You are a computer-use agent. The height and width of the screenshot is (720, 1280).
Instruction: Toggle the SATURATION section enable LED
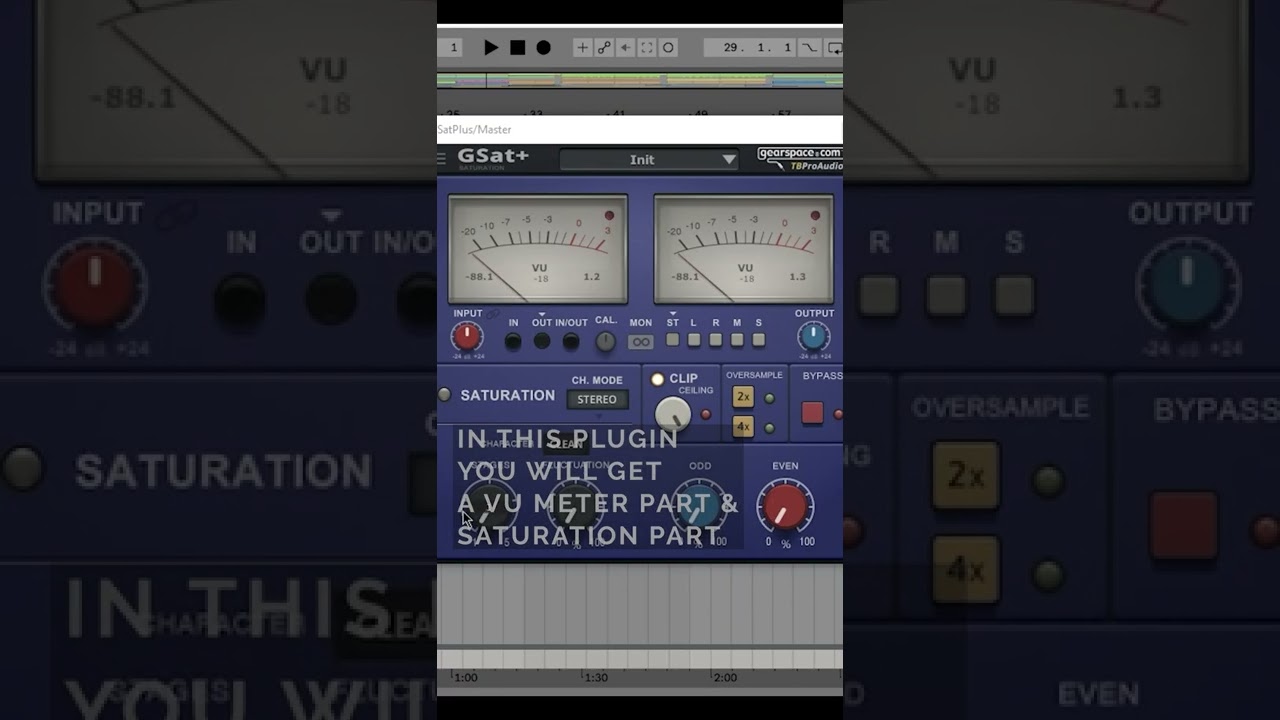[444, 395]
